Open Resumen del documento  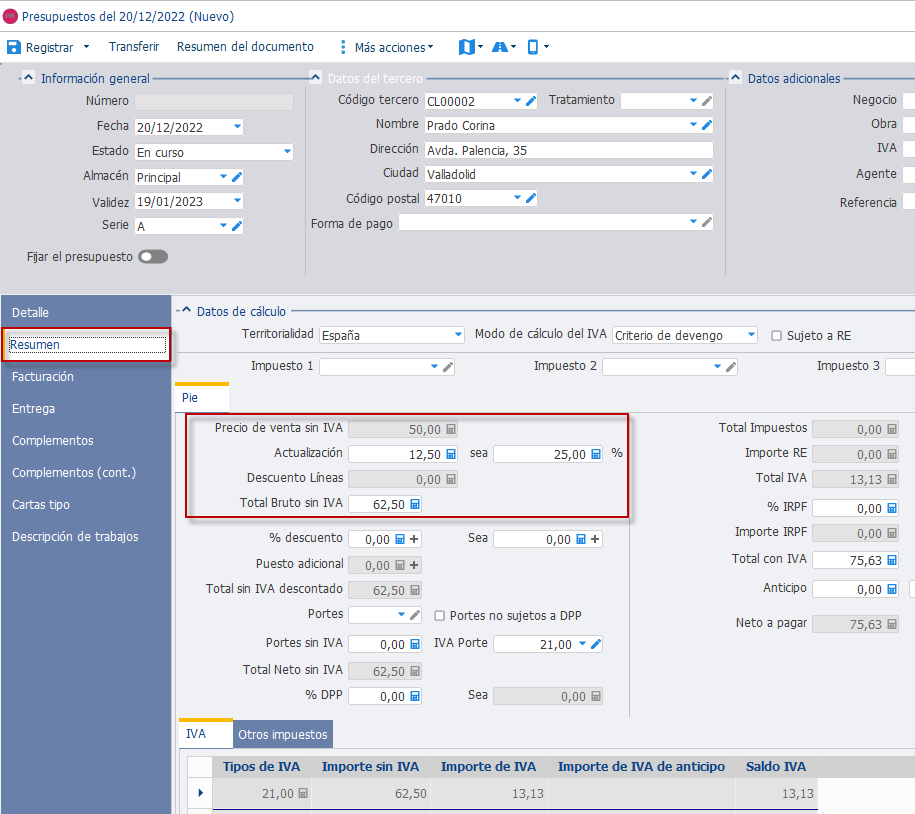pyautogui.click(x=245, y=47)
